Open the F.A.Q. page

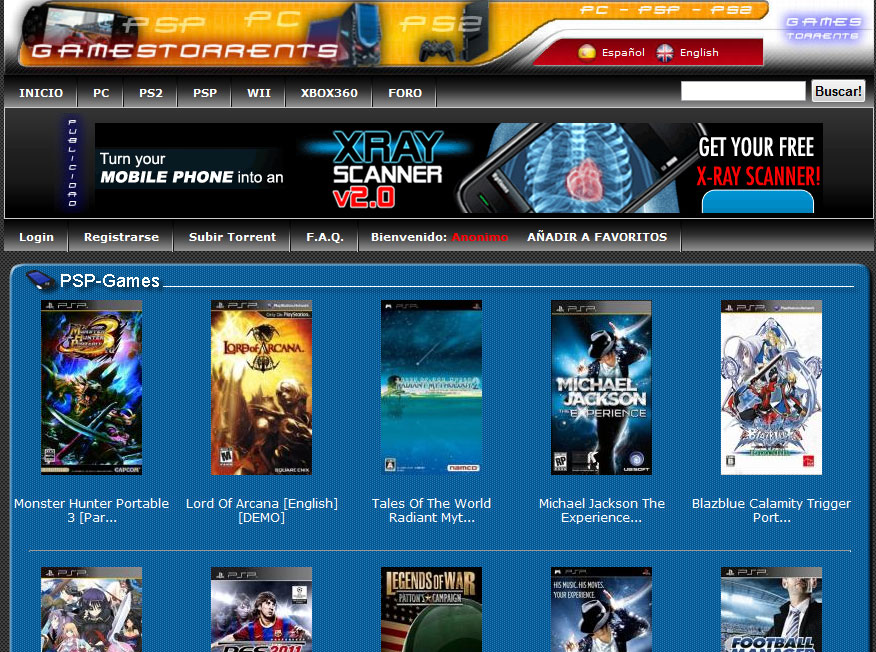point(325,237)
